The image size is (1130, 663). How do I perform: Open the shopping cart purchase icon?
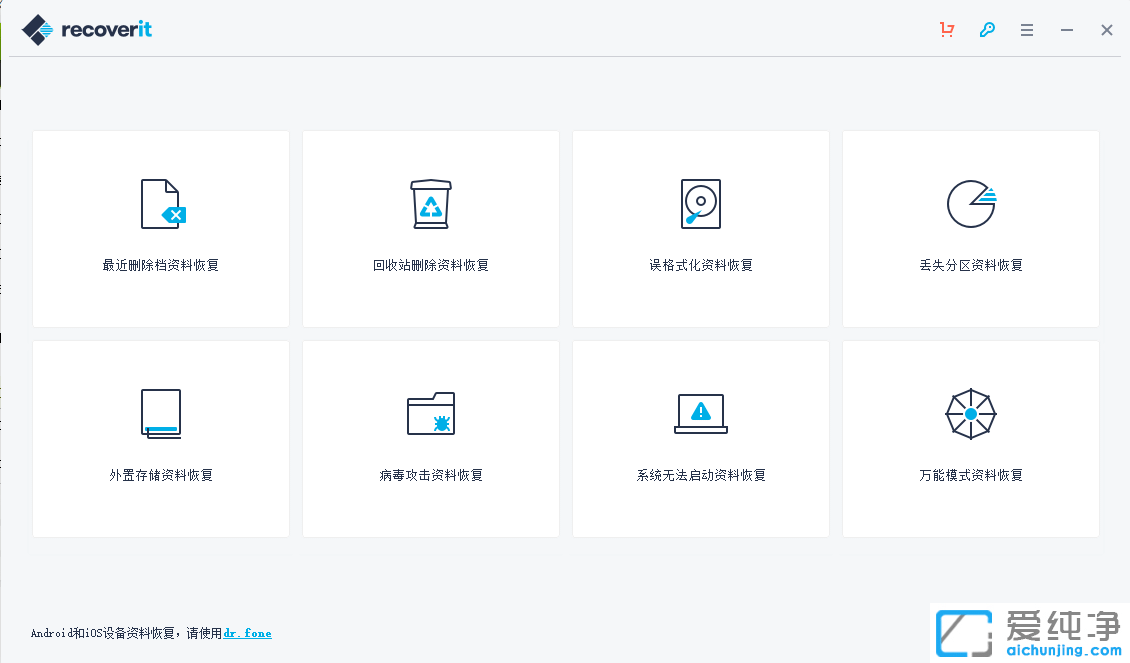point(947,30)
